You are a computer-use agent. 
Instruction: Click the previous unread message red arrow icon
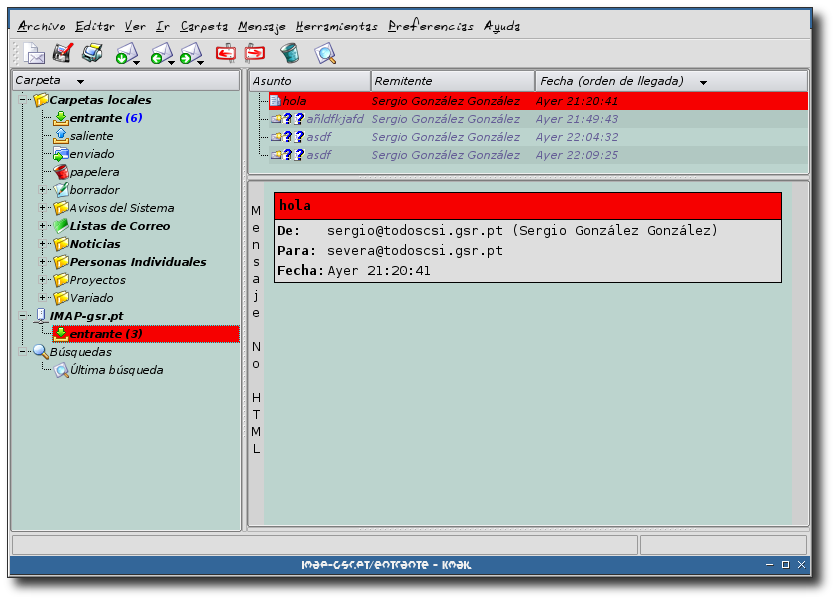pyautogui.click(x=226, y=54)
